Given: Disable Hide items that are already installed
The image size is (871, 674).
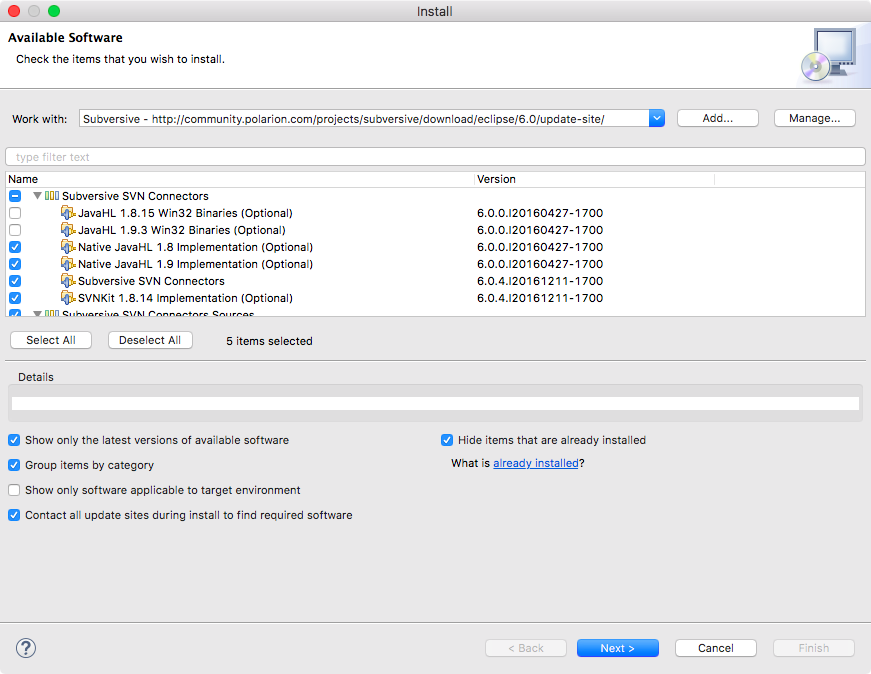Looking at the screenshot, I should coord(447,440).
